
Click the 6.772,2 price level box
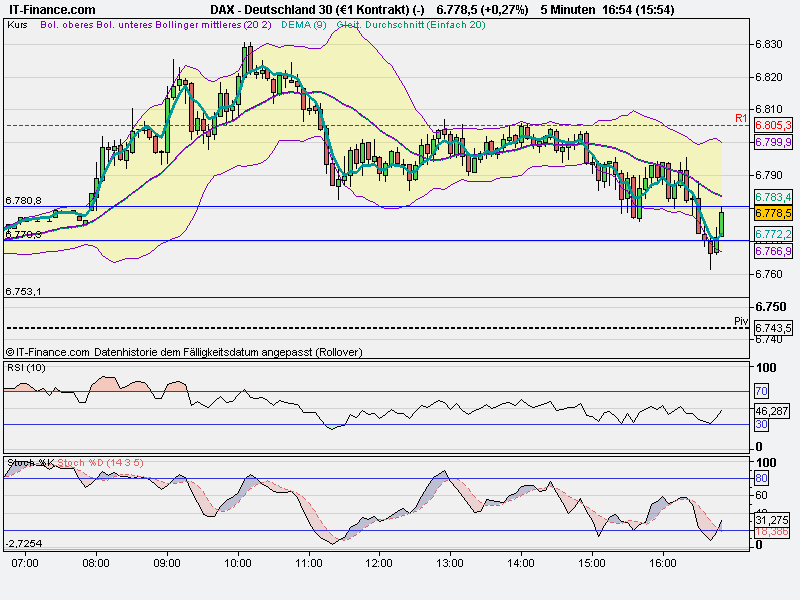[771, 235]
